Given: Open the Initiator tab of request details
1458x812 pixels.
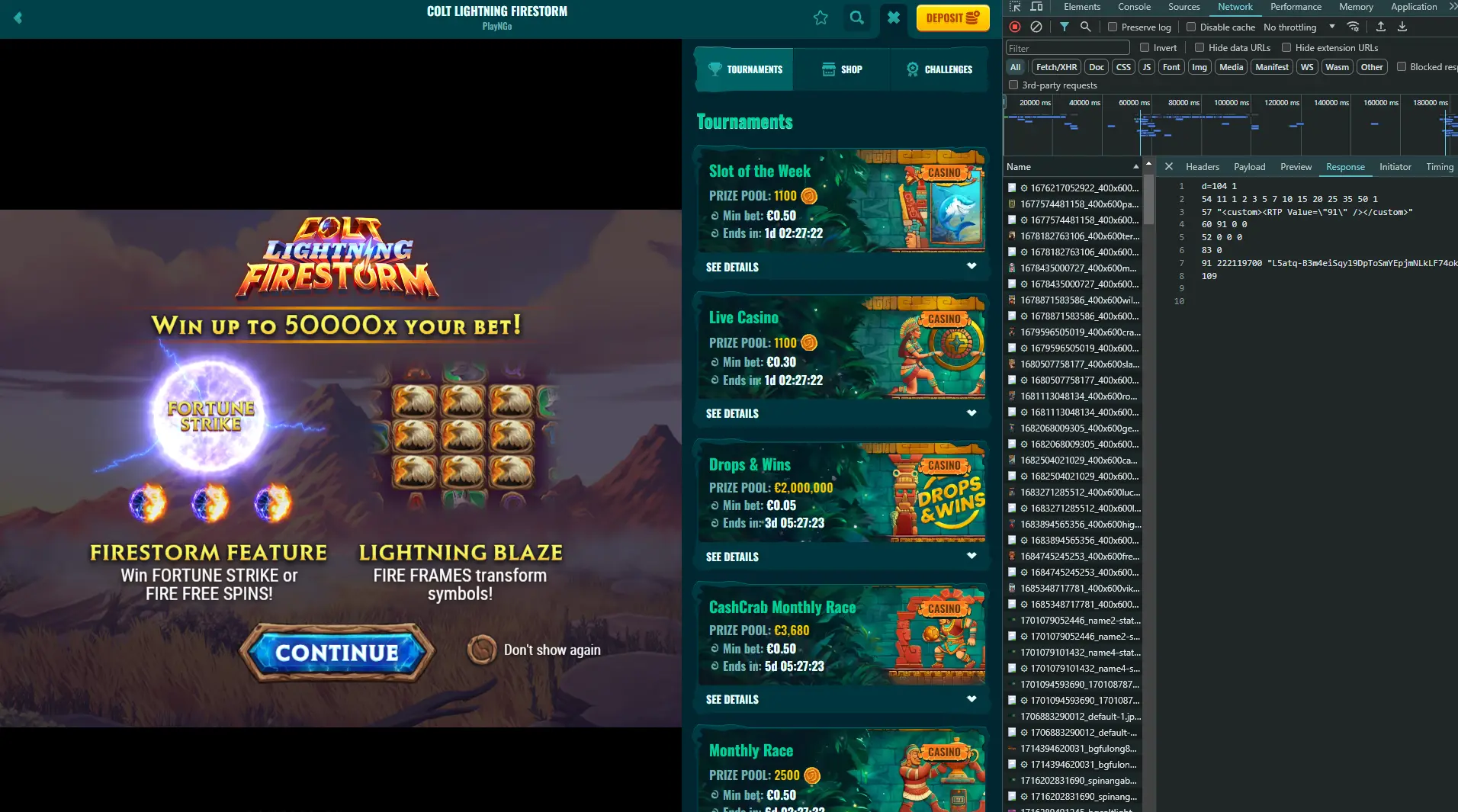Looking at the screenshot, I should click(x=1395, y=167).
